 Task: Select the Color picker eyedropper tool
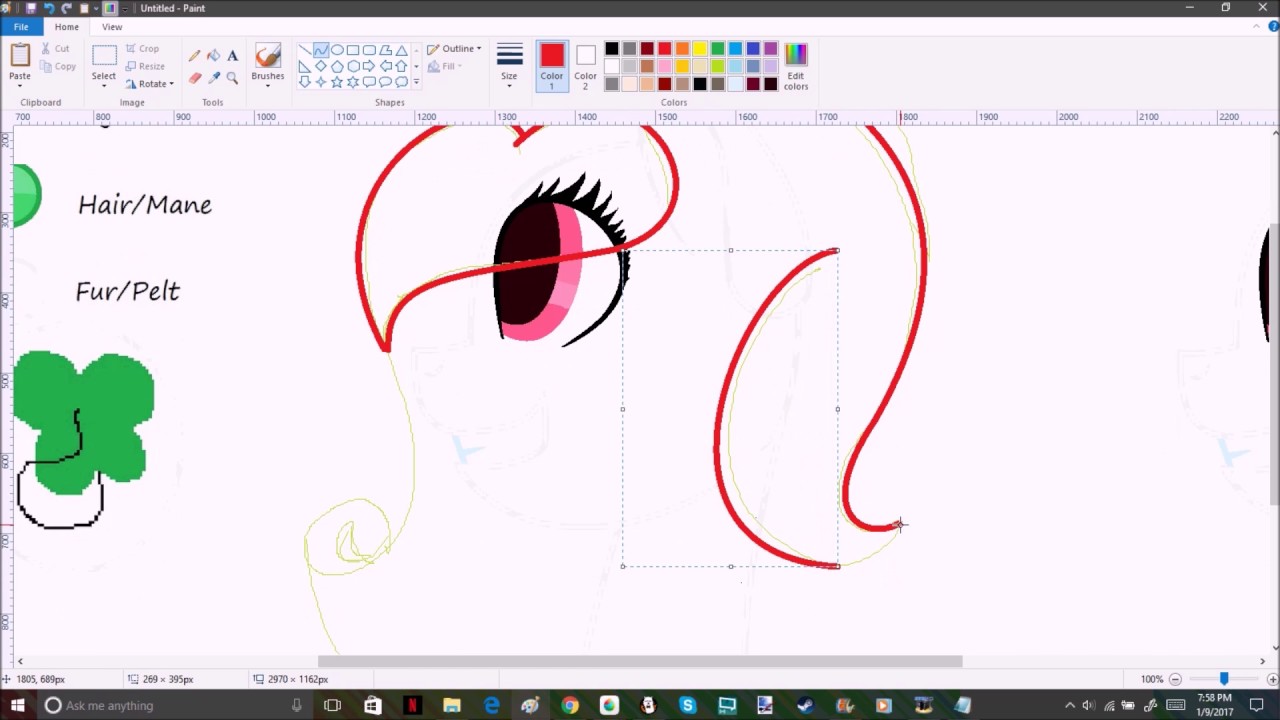pyautogui.click(x=213, y=78)
